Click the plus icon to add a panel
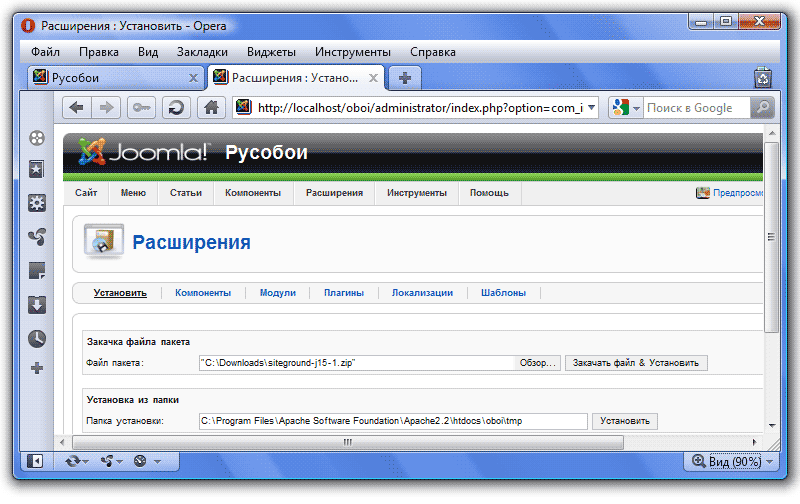 [x=37, y=368]
